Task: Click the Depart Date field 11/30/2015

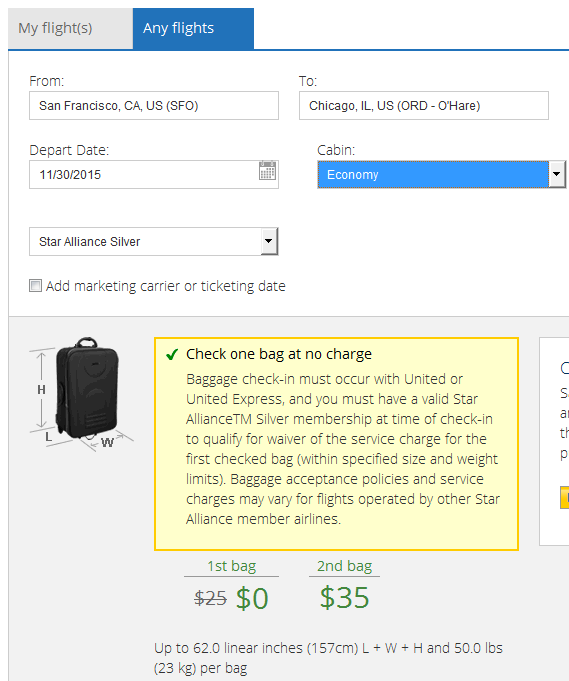Action: point(154,175)
